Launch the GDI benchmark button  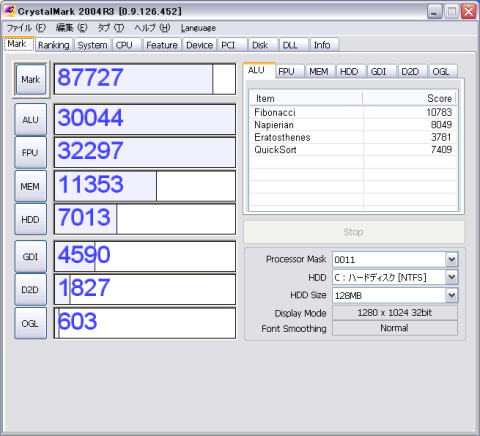[x=30, y=257]
